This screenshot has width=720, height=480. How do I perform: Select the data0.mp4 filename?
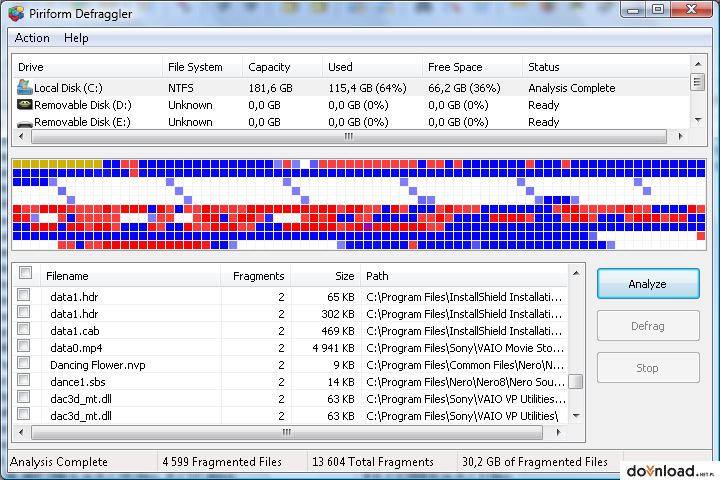coord(76,348)
